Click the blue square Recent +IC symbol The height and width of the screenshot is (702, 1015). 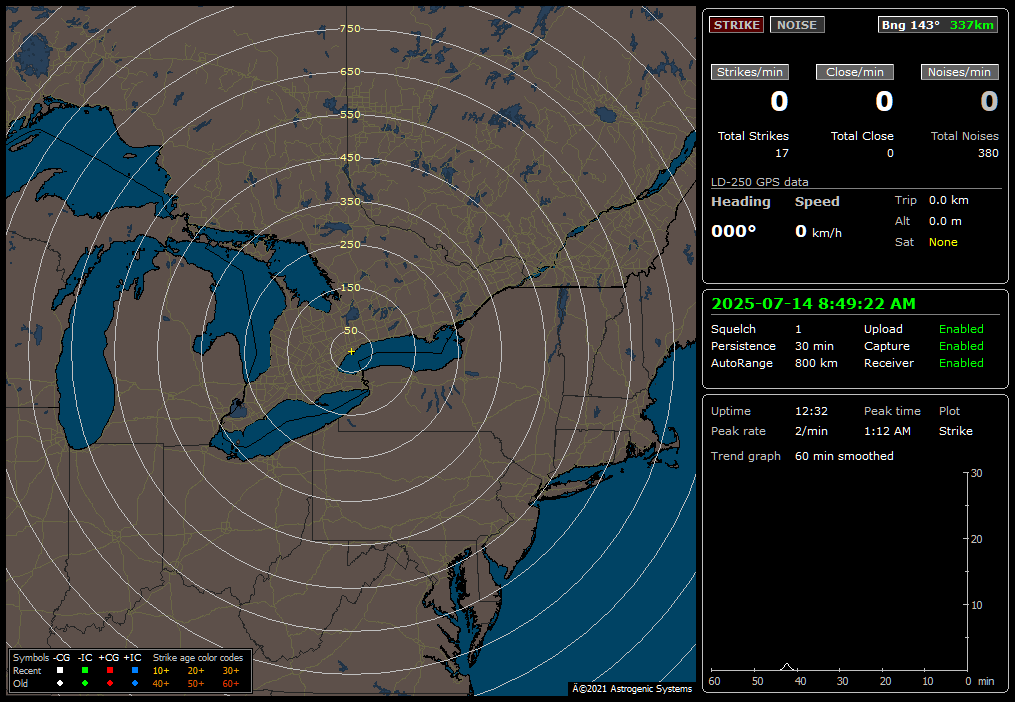[135, 671]
